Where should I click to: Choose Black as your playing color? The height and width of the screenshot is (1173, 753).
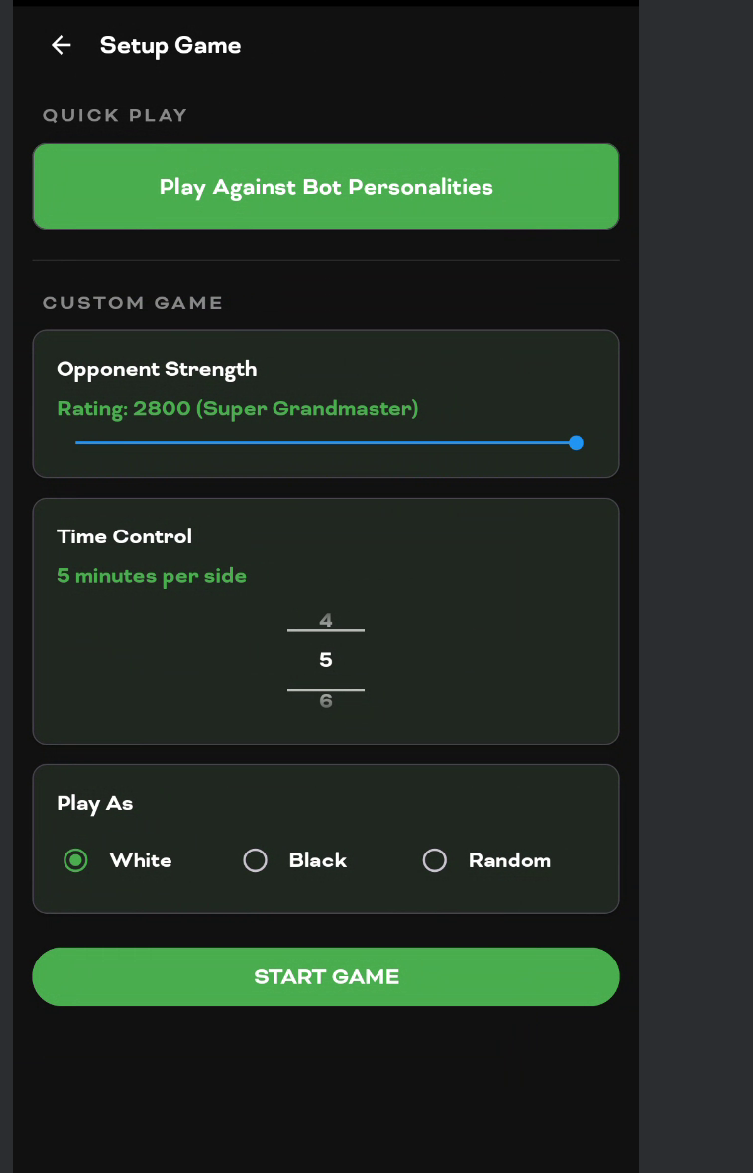pos(256,860)
